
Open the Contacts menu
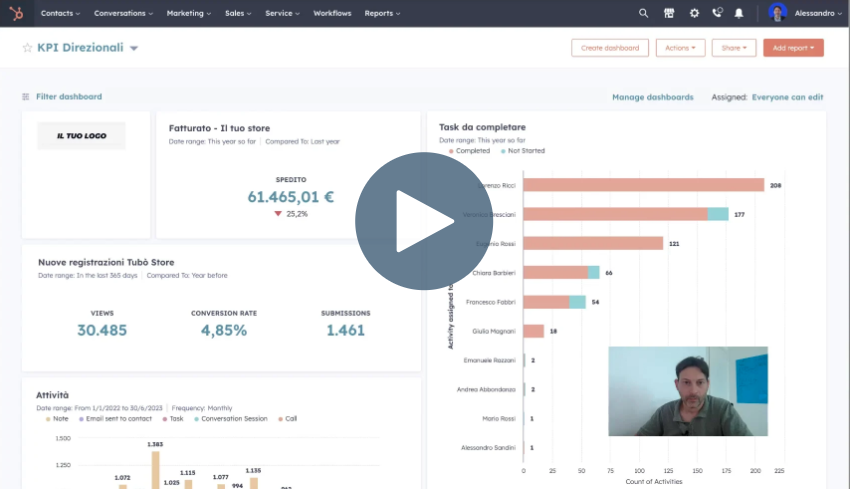click(60, 13)
